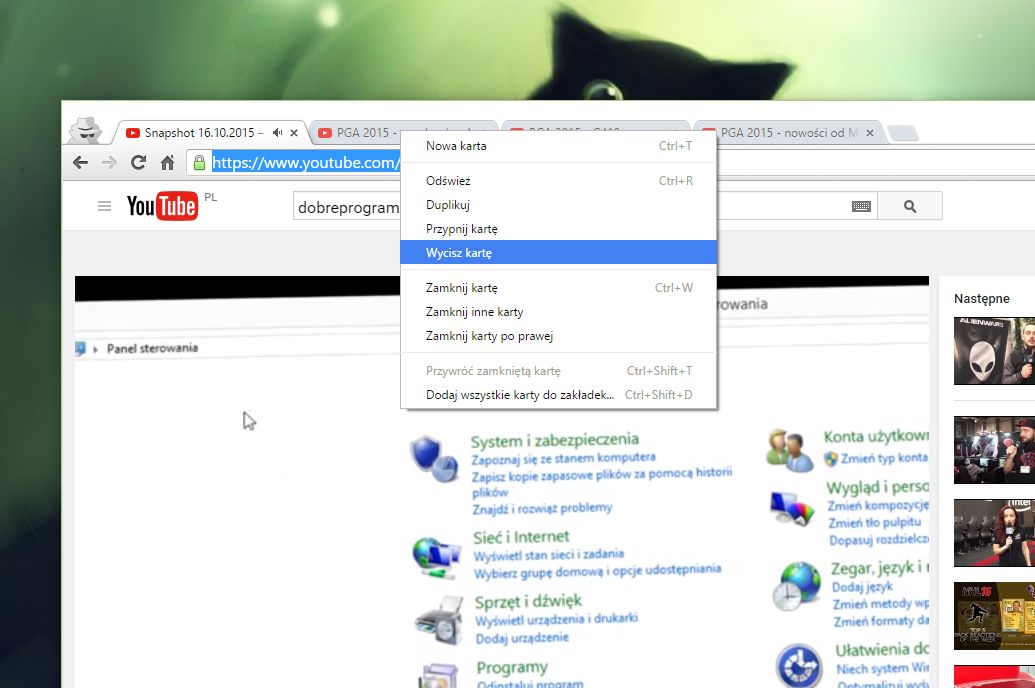The width and height of the screenshot is (1035, 688).
Task: Choose Zamknij inne karty
Action: [x=558, y=312]
